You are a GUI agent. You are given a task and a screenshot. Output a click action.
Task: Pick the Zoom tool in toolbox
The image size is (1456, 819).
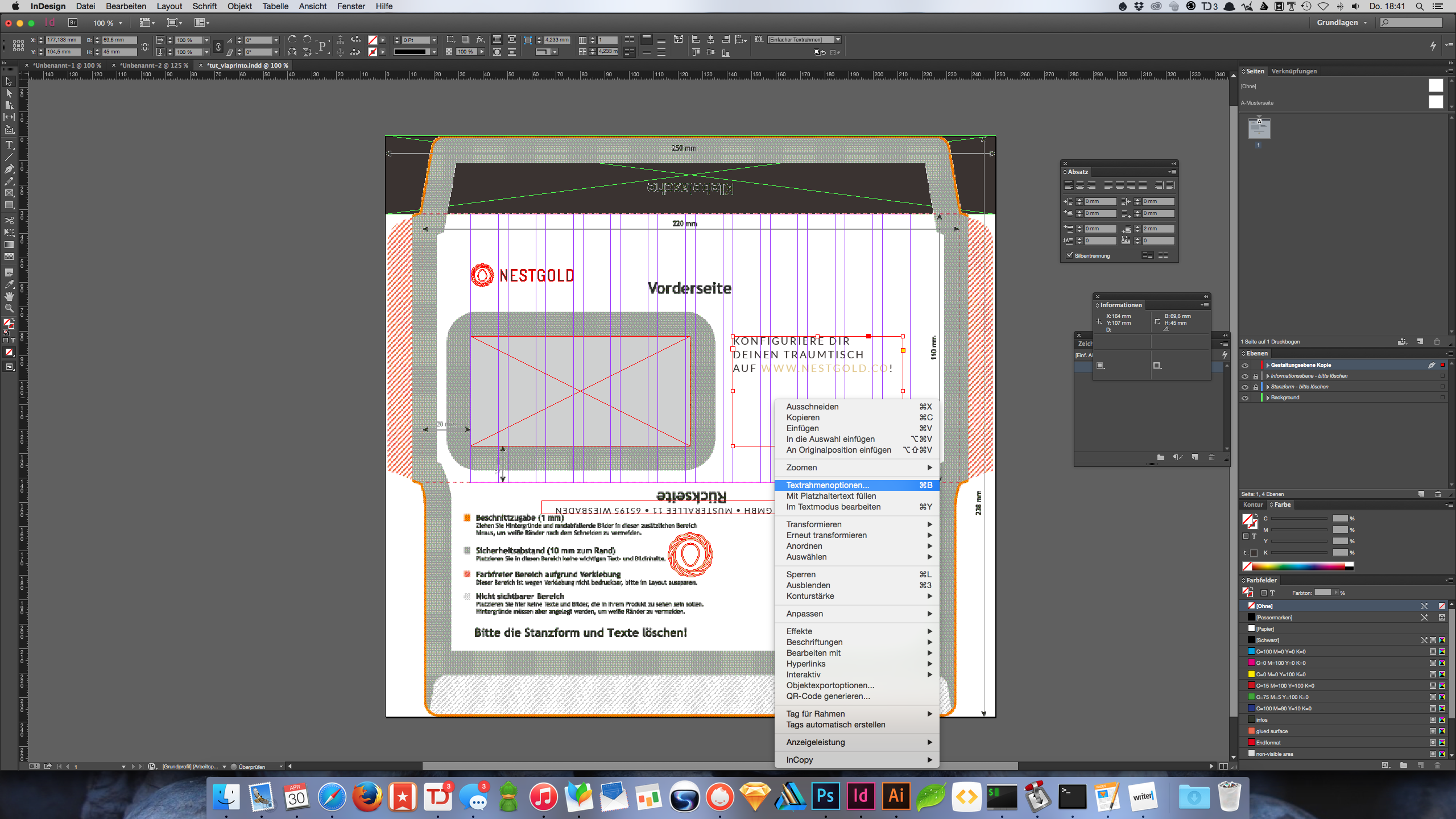tap(9, 308)
